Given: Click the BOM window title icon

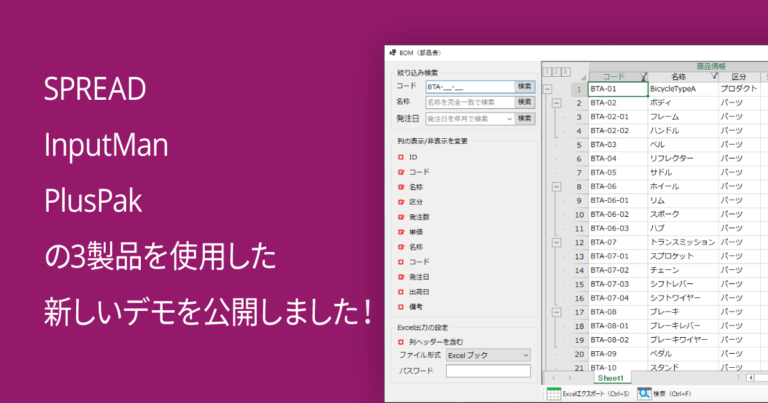Looking at the screenshot, I should click(x=393, y=52).
